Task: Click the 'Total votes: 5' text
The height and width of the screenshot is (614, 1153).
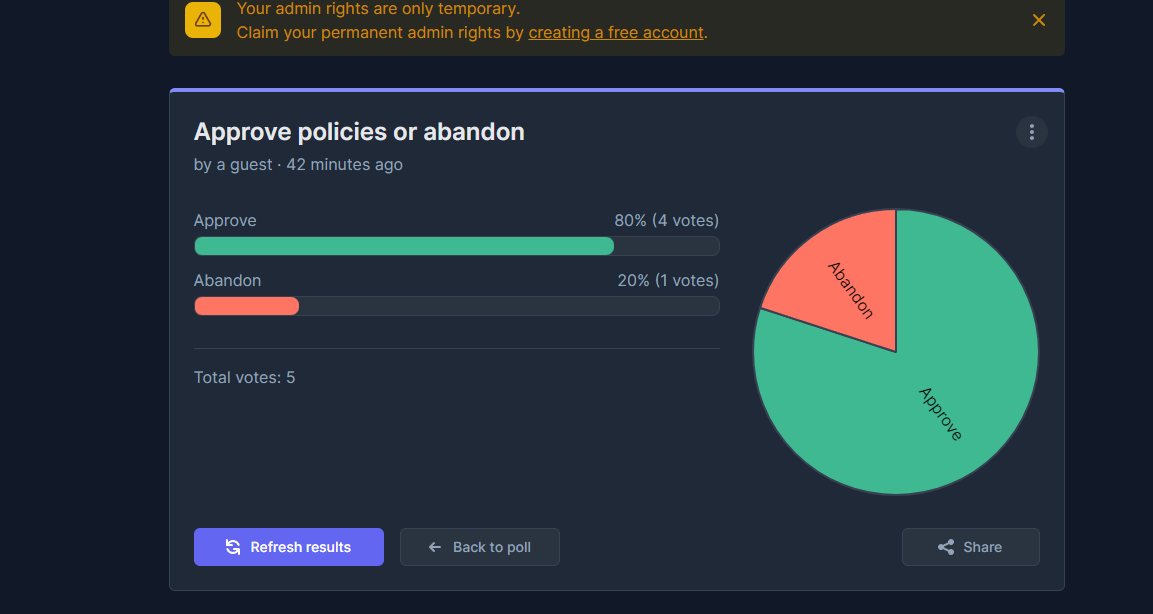Action: click(245, 378)
